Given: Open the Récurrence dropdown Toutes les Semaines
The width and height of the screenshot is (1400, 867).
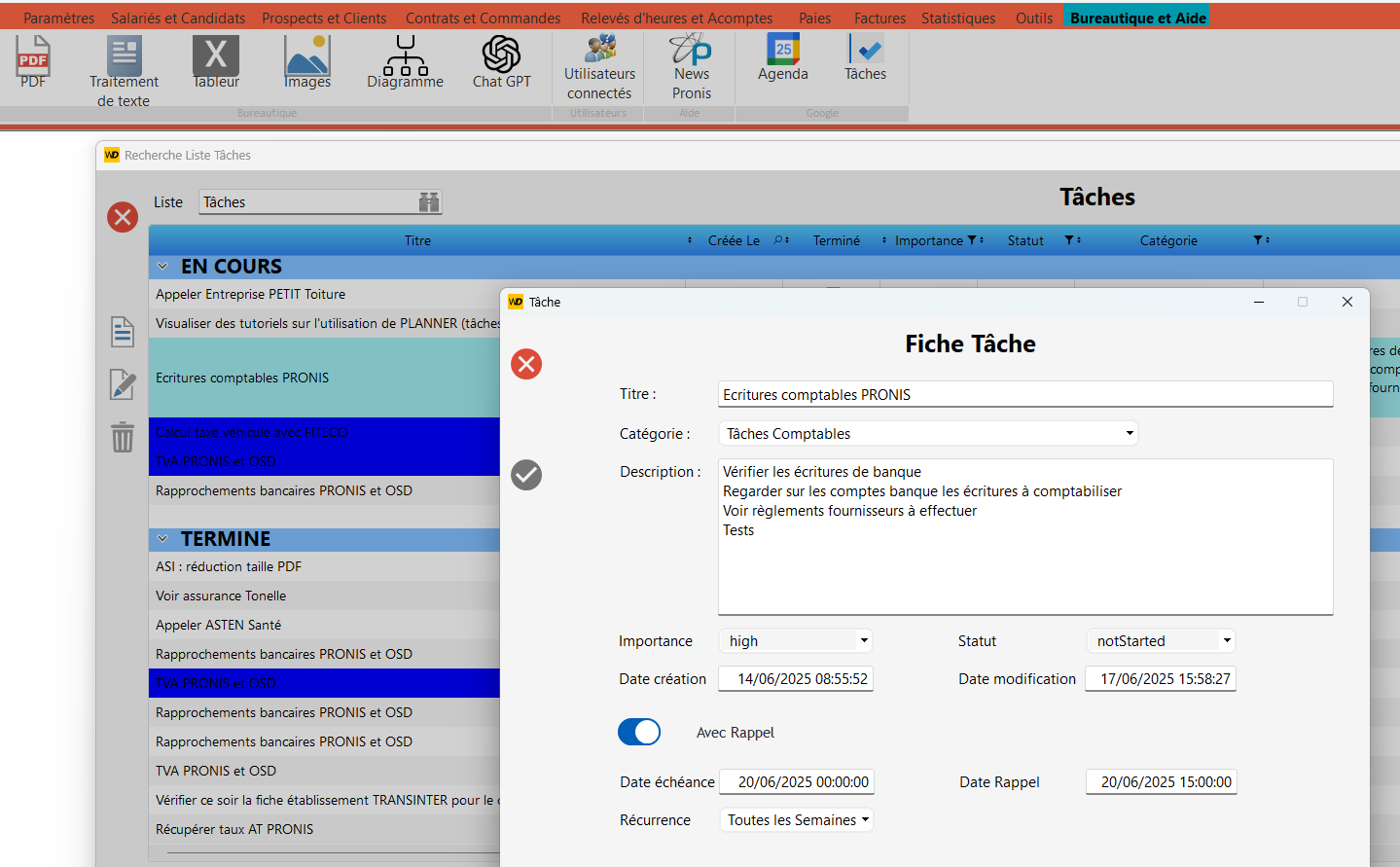Looking at the screenshot, I should pos(796,820).
